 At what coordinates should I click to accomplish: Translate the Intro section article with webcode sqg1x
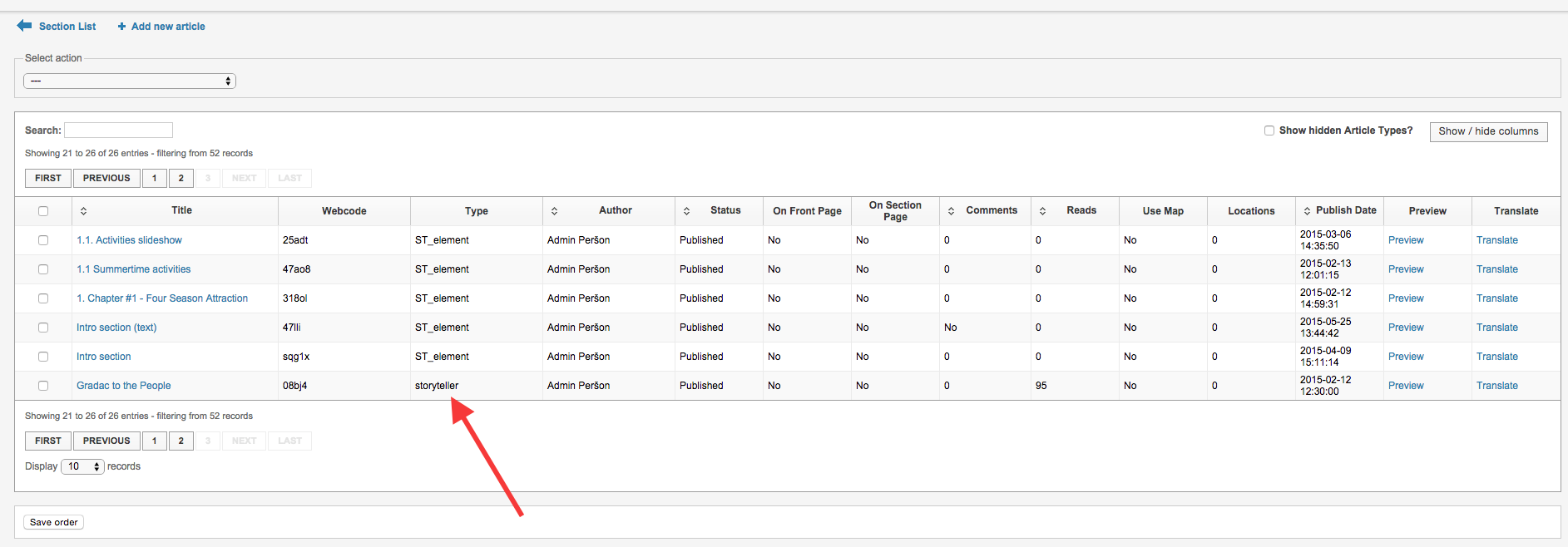(x=1497, y=357)
